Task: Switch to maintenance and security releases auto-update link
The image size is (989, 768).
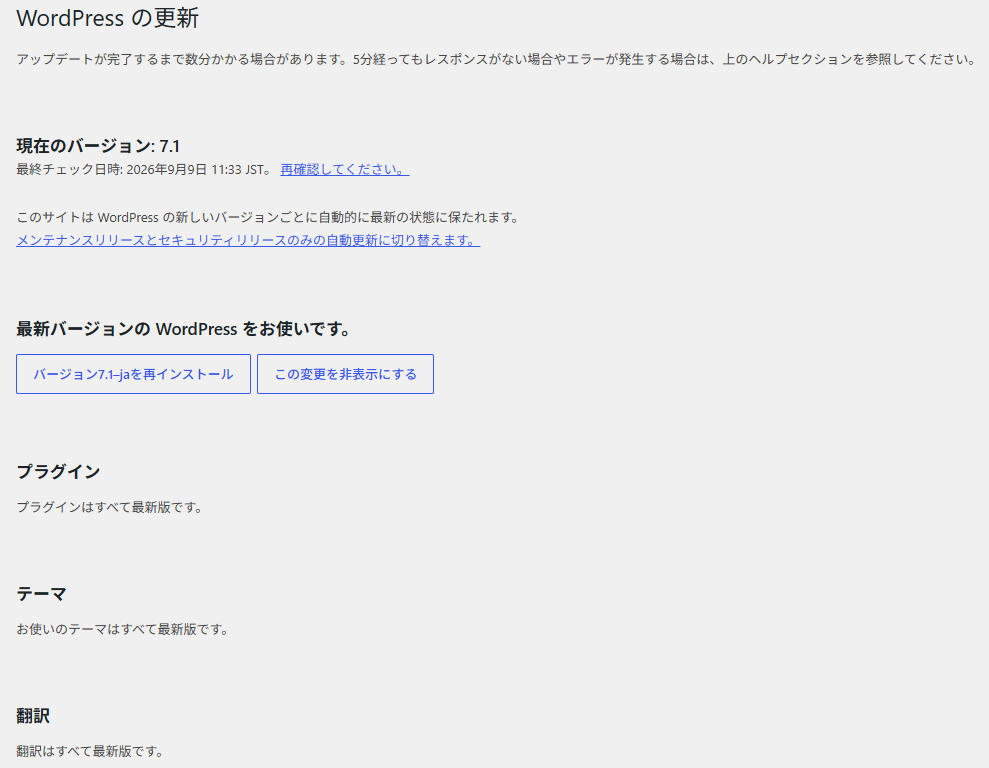Action: pyautogui.click(x=248, y=240)
